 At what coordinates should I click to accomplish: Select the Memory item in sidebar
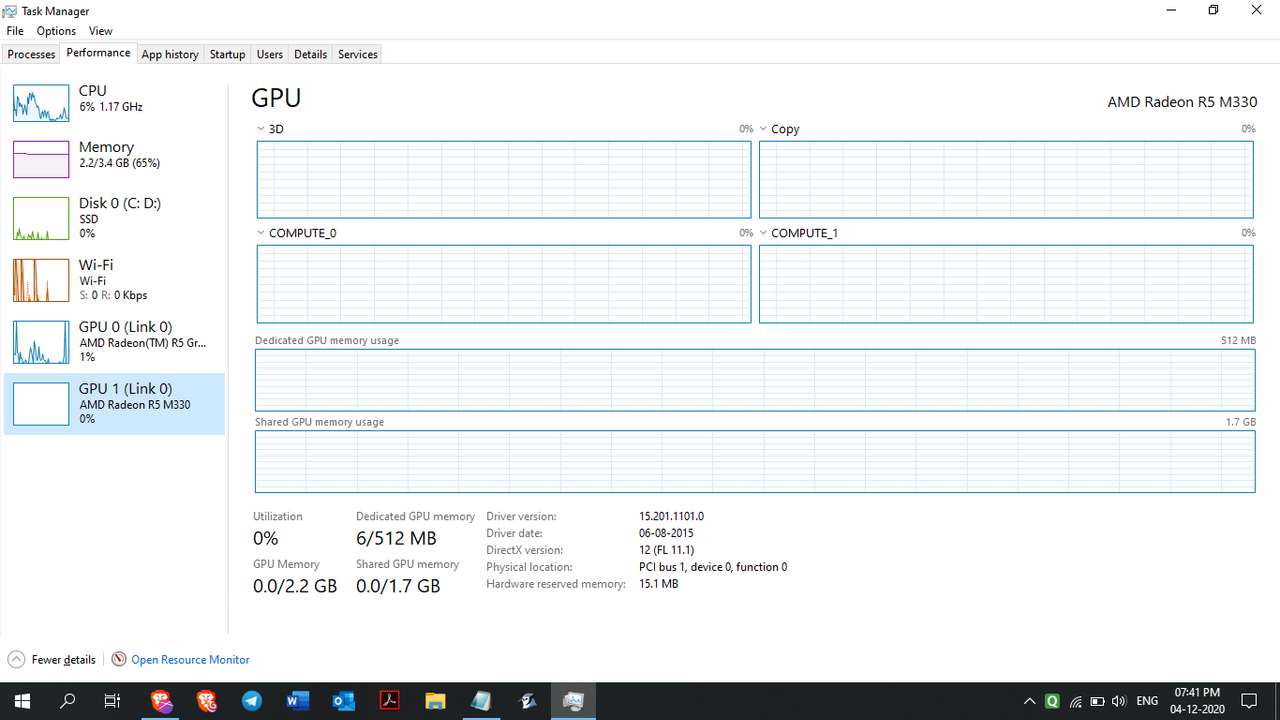[114, 158]
